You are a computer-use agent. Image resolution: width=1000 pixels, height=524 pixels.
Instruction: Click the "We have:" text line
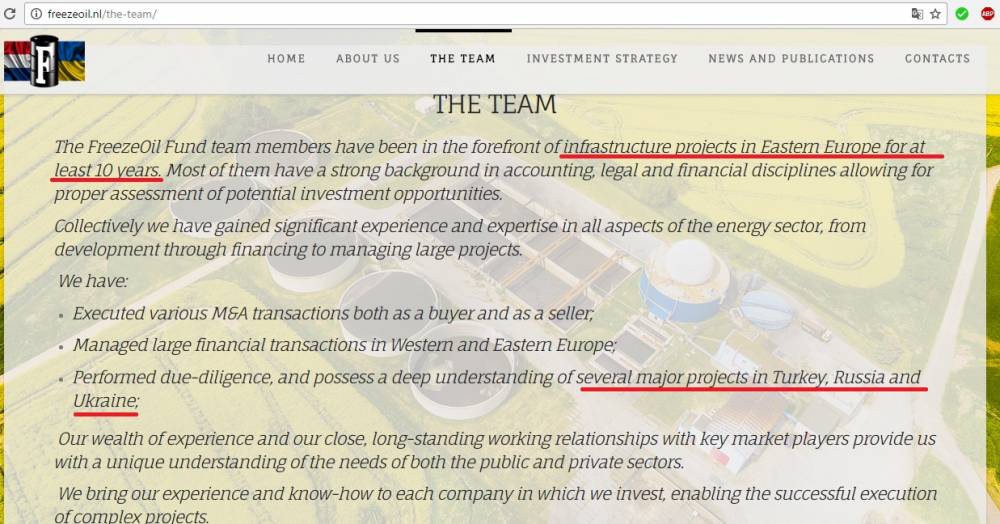(x=93, y=281)
